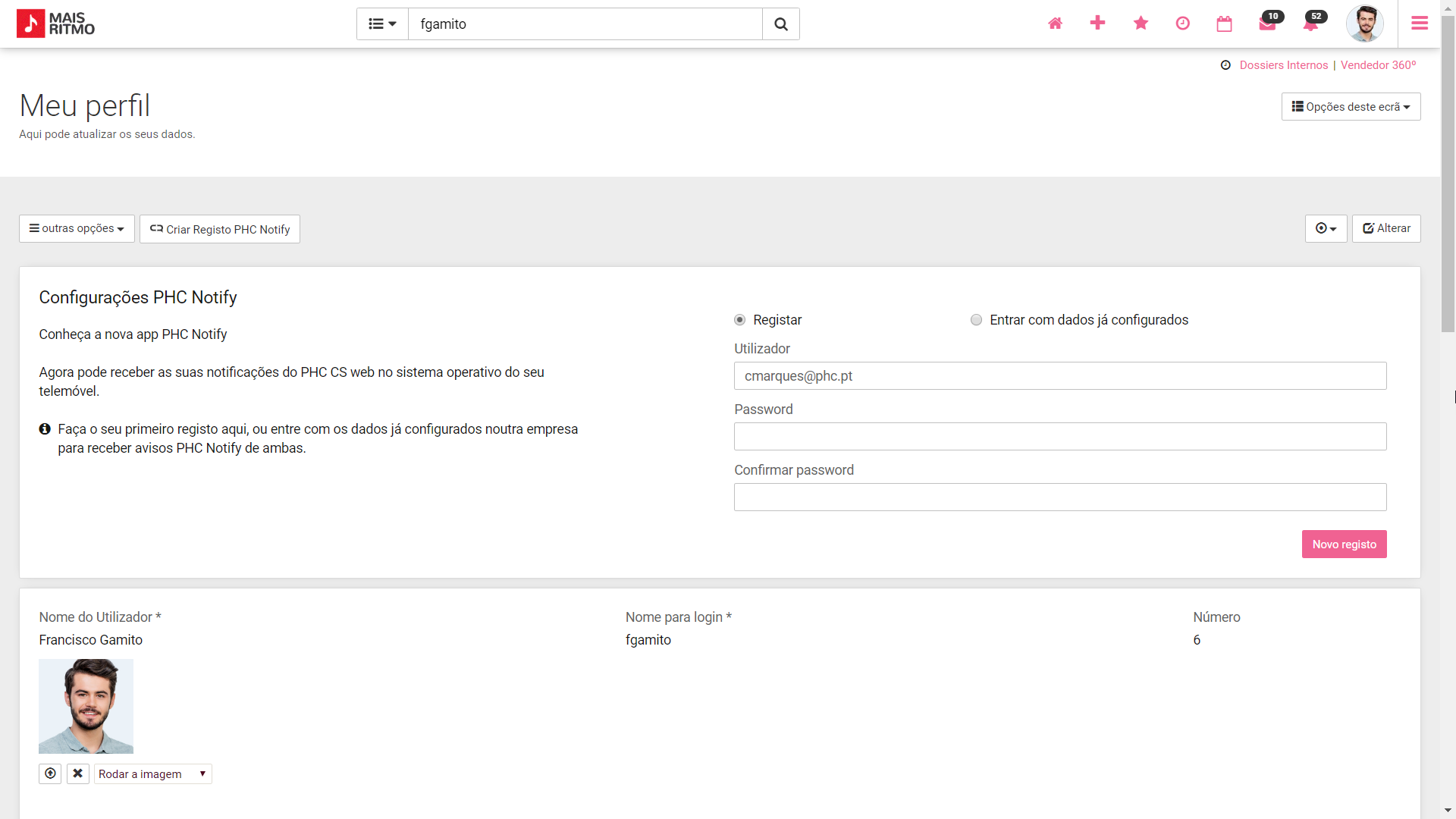The width and height of the screenshot is (1456, 819).
Task: Click the Configurações PHC Notify title
Action: (138, 297)
